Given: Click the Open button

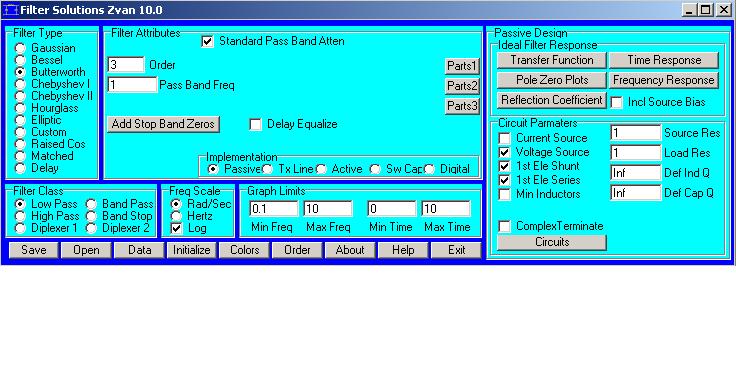Looking at the screenshot, I should click(x=86, y=250).
